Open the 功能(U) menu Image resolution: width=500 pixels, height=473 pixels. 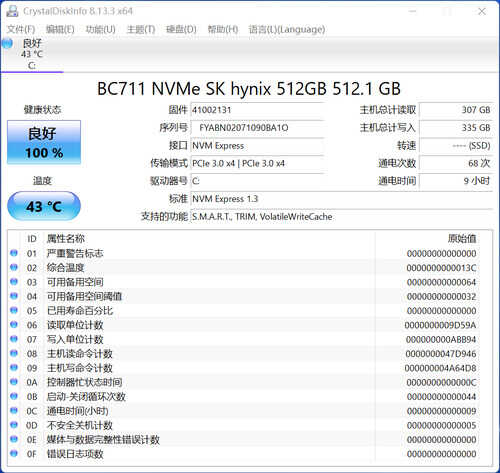[x=100, y=29]
